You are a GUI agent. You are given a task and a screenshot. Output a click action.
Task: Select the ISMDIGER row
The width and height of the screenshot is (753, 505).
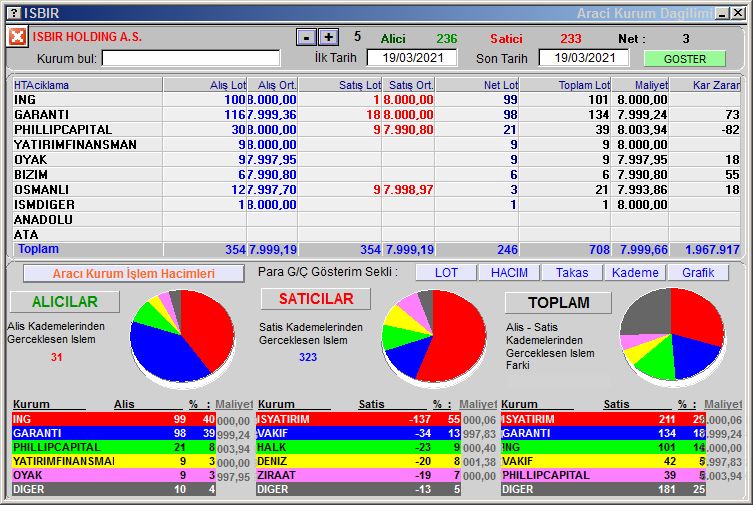[x=376, y=204]
